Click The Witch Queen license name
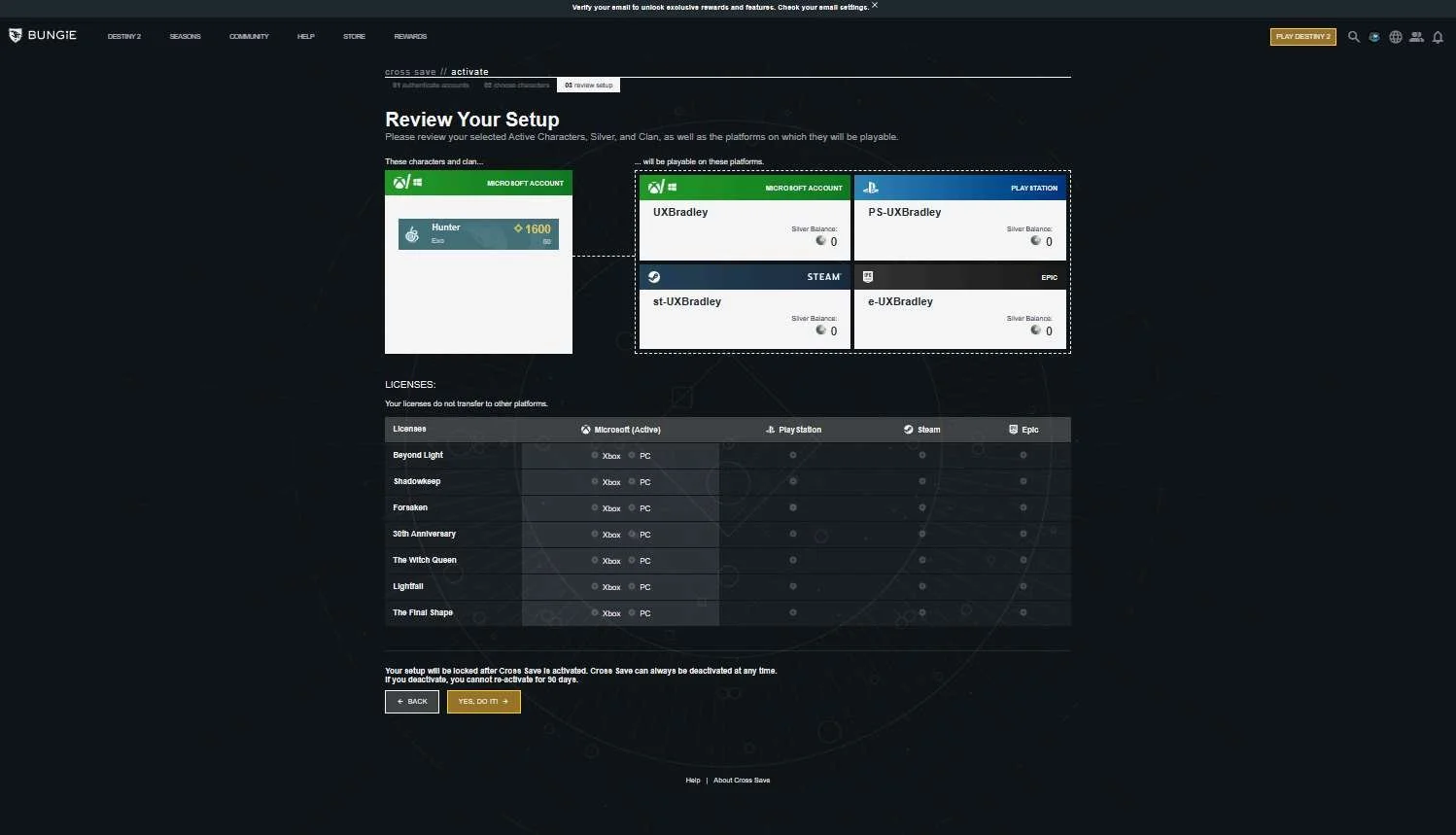The height and width of the screenshot is (835, 1456). tap(425, 560)
